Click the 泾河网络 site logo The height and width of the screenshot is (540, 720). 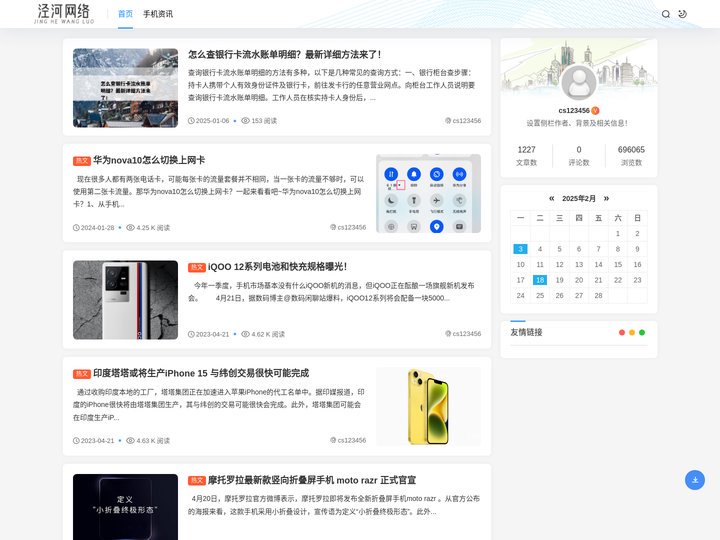[64, 14]
